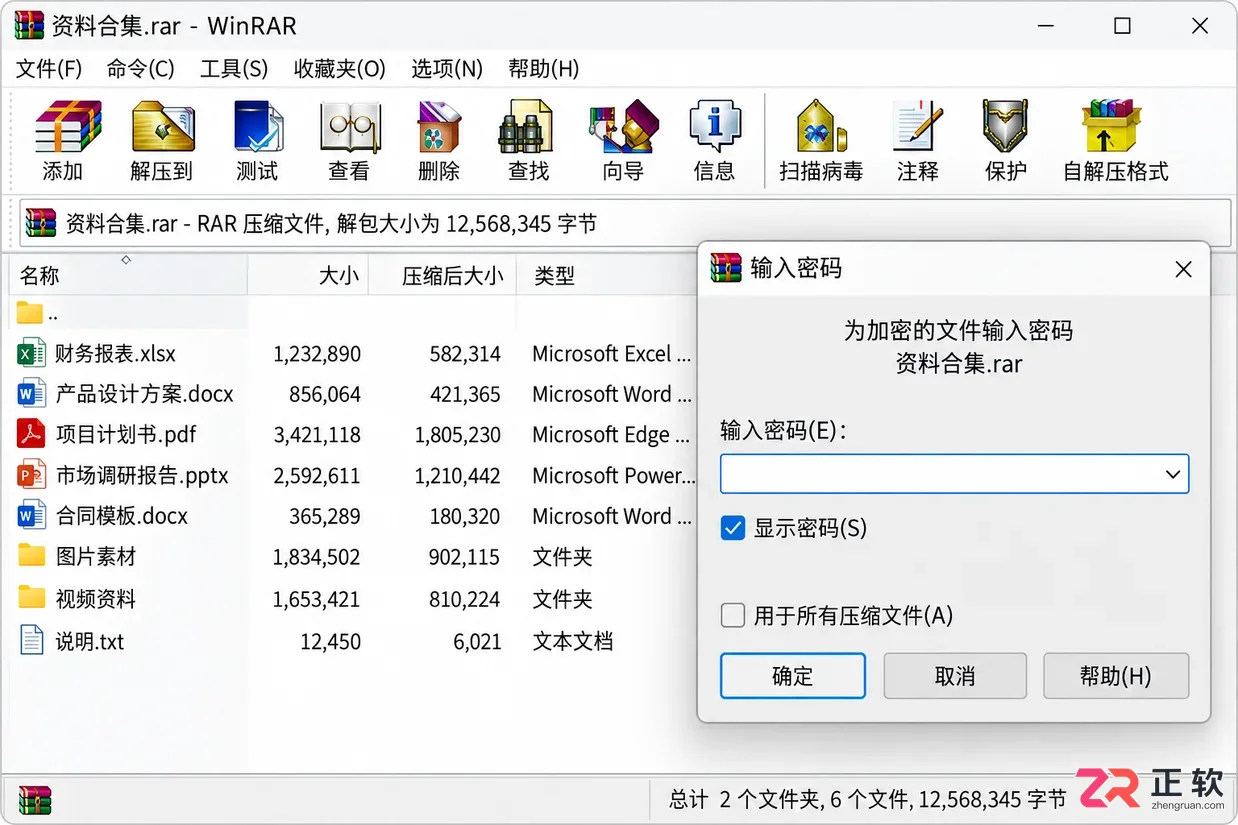
Task: Click the 删除 (Delete) toolbar icon
Action: pyautogui.click(x=439, y=127)
